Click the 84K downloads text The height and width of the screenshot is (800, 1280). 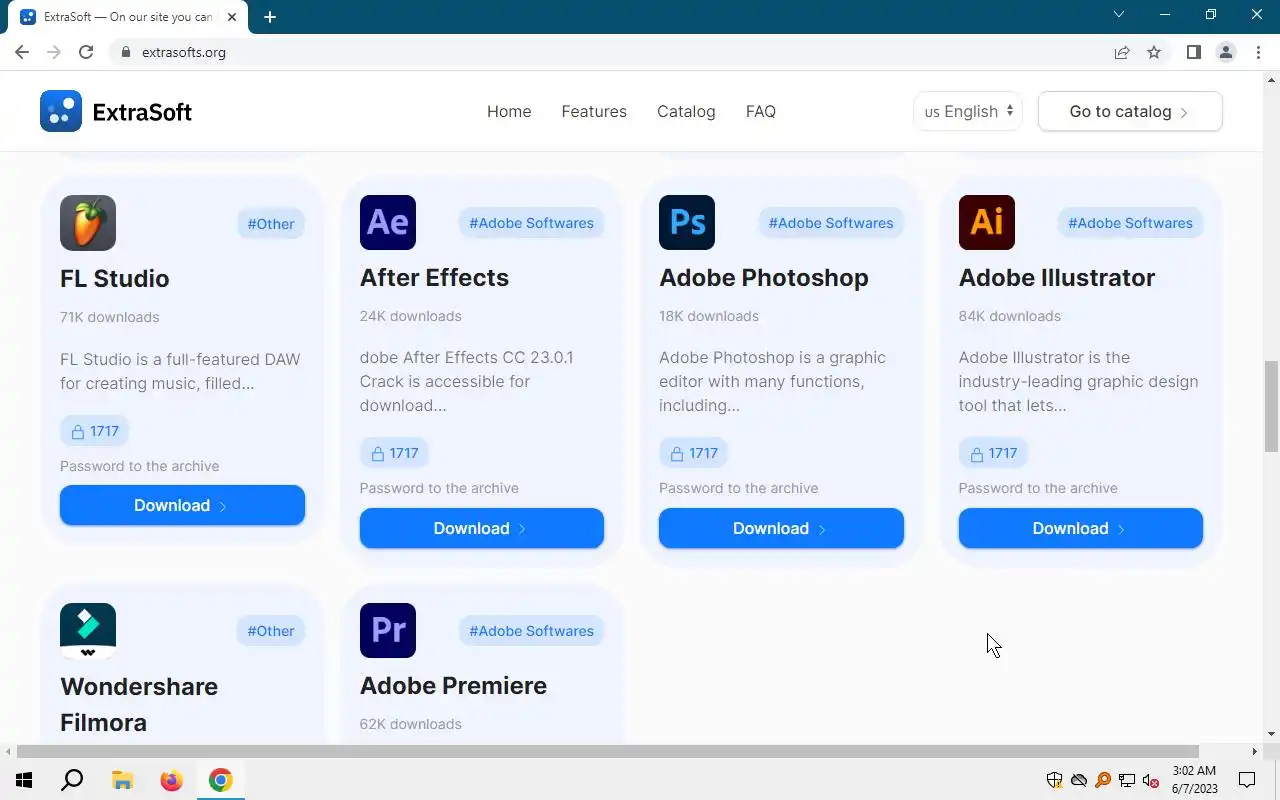pos(1010,316)
